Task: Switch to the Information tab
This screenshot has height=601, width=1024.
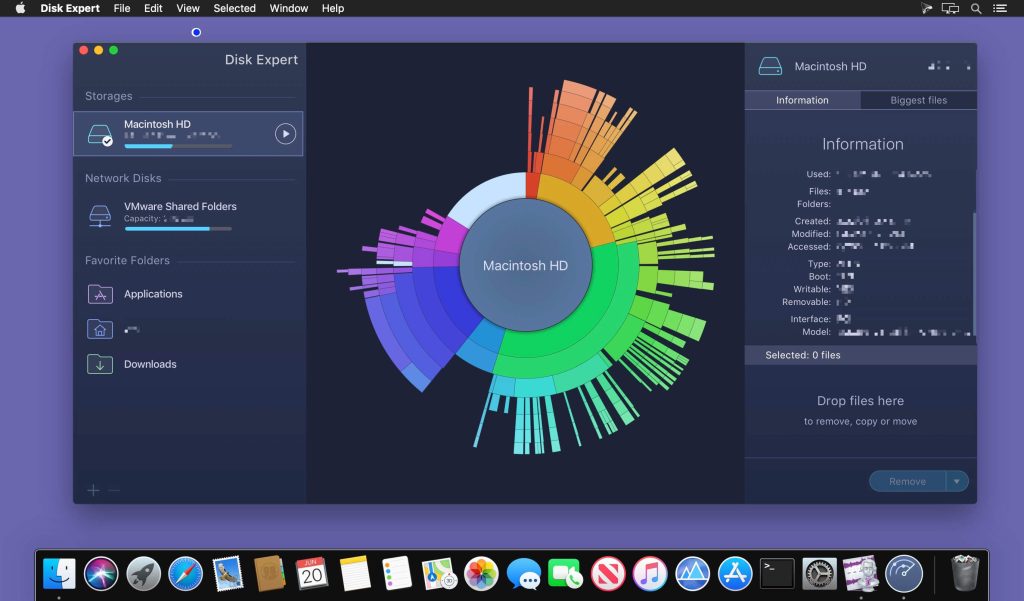Action: coord(801,100)
